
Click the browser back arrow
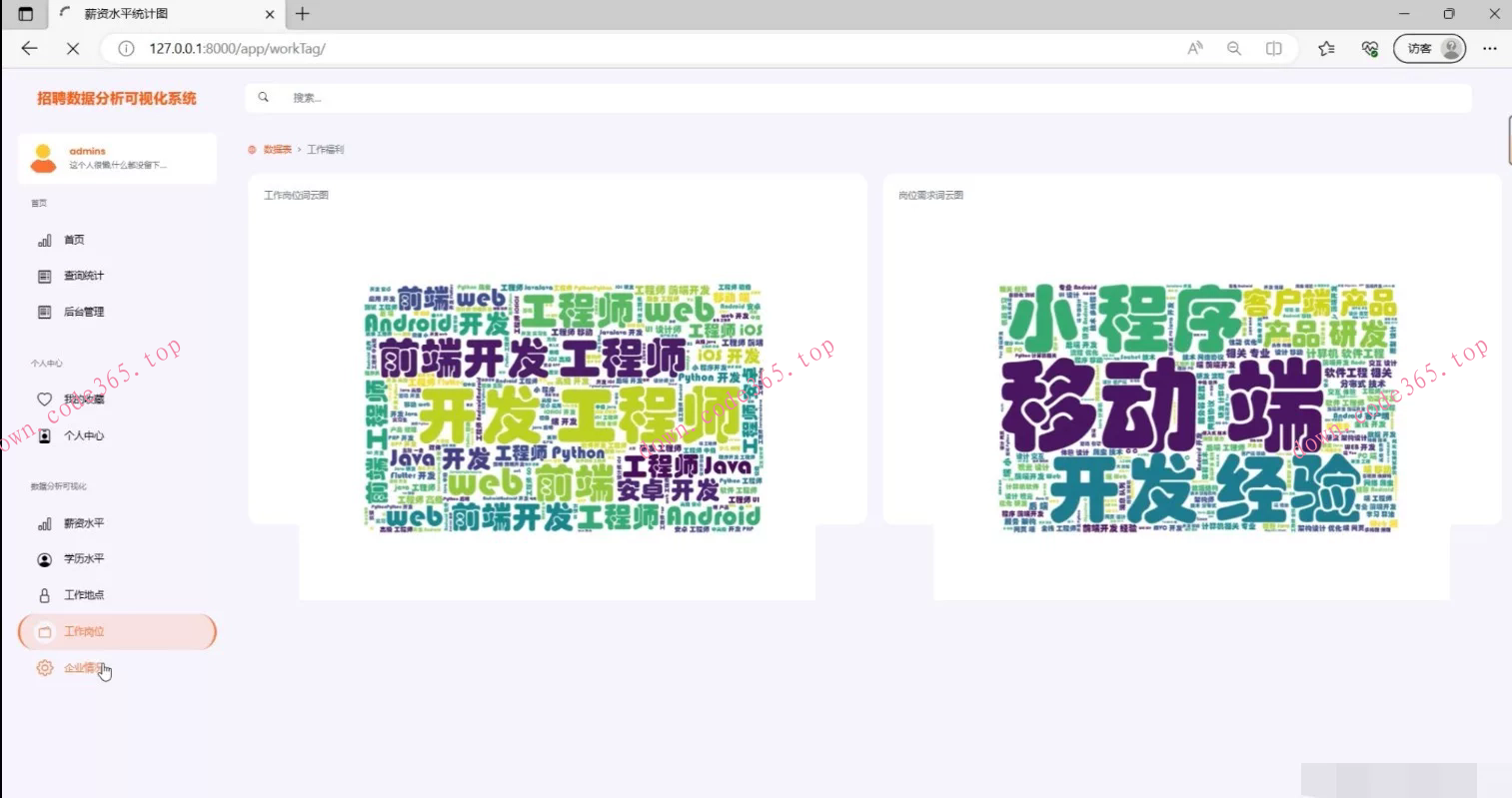coord(29,48)
